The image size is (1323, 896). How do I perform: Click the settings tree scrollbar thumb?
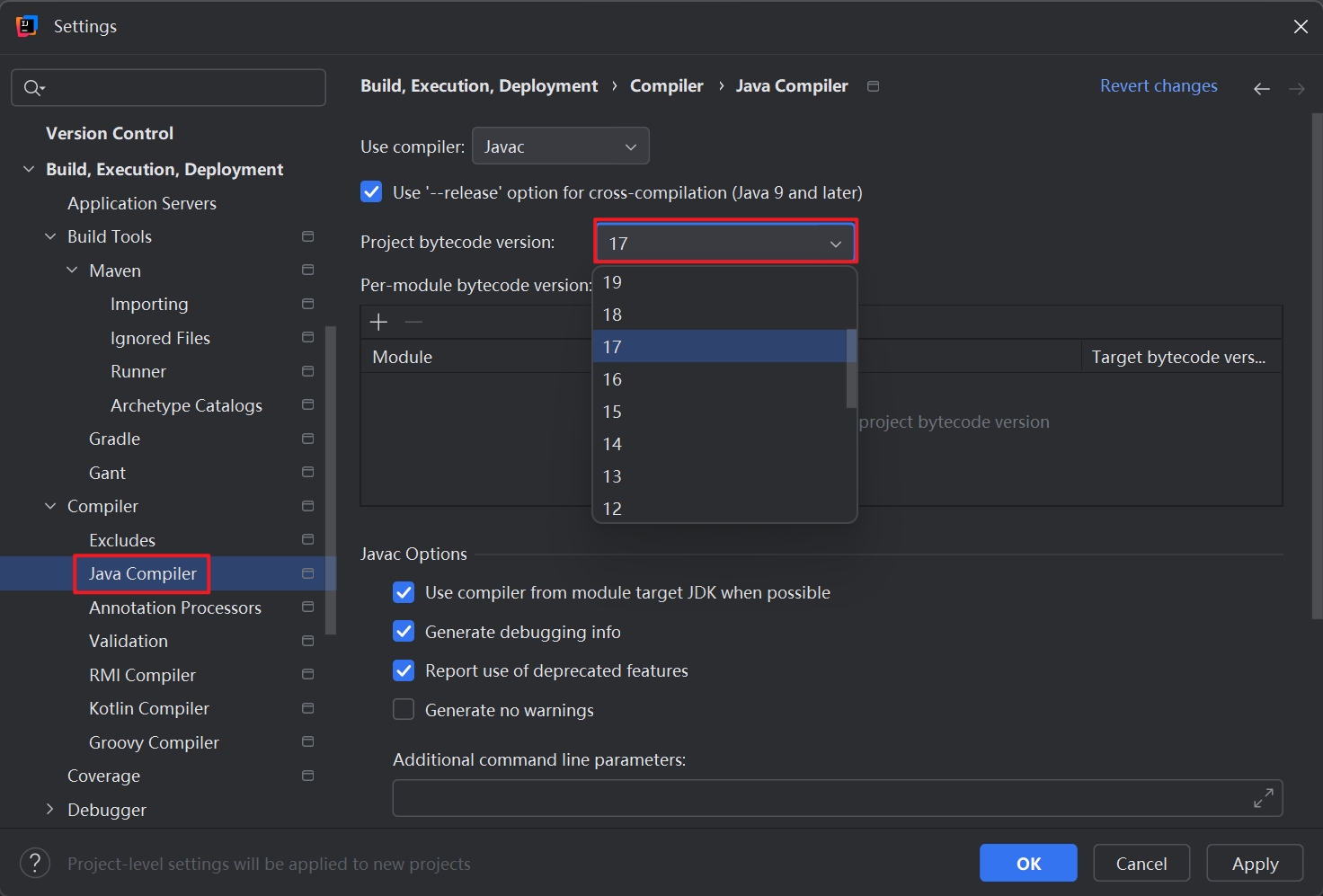pyautogui.click(x=331, y=481)
